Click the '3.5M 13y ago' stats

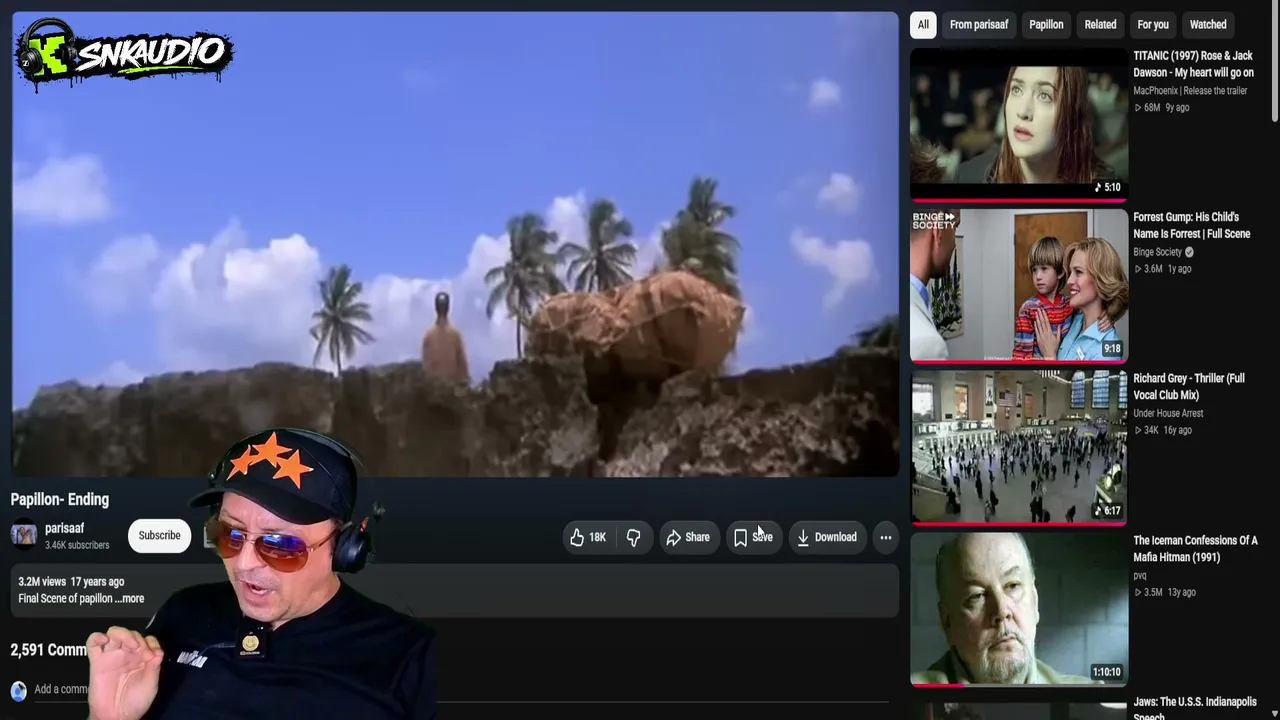pyautogui.click(x=1165, y=592)
